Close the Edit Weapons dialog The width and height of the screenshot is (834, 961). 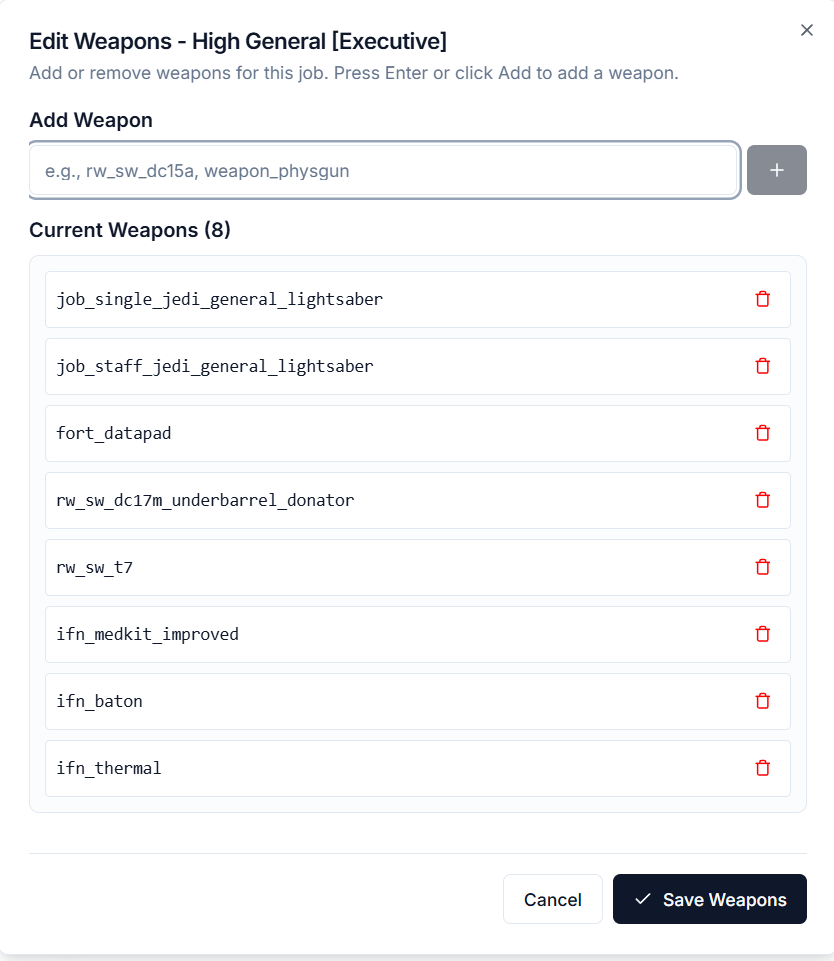coord(807,30)
